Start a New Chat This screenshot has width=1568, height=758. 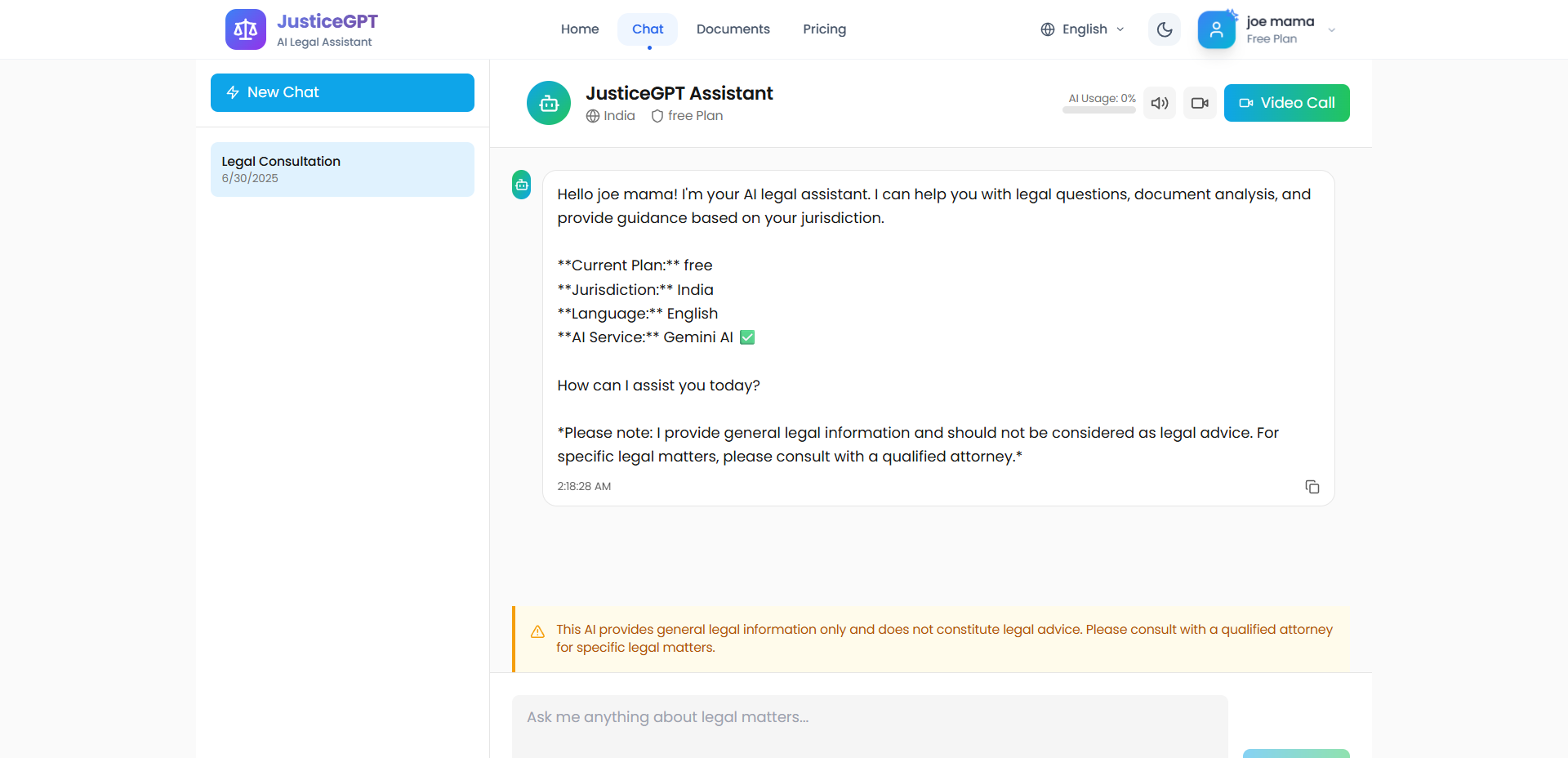point(342,92)
